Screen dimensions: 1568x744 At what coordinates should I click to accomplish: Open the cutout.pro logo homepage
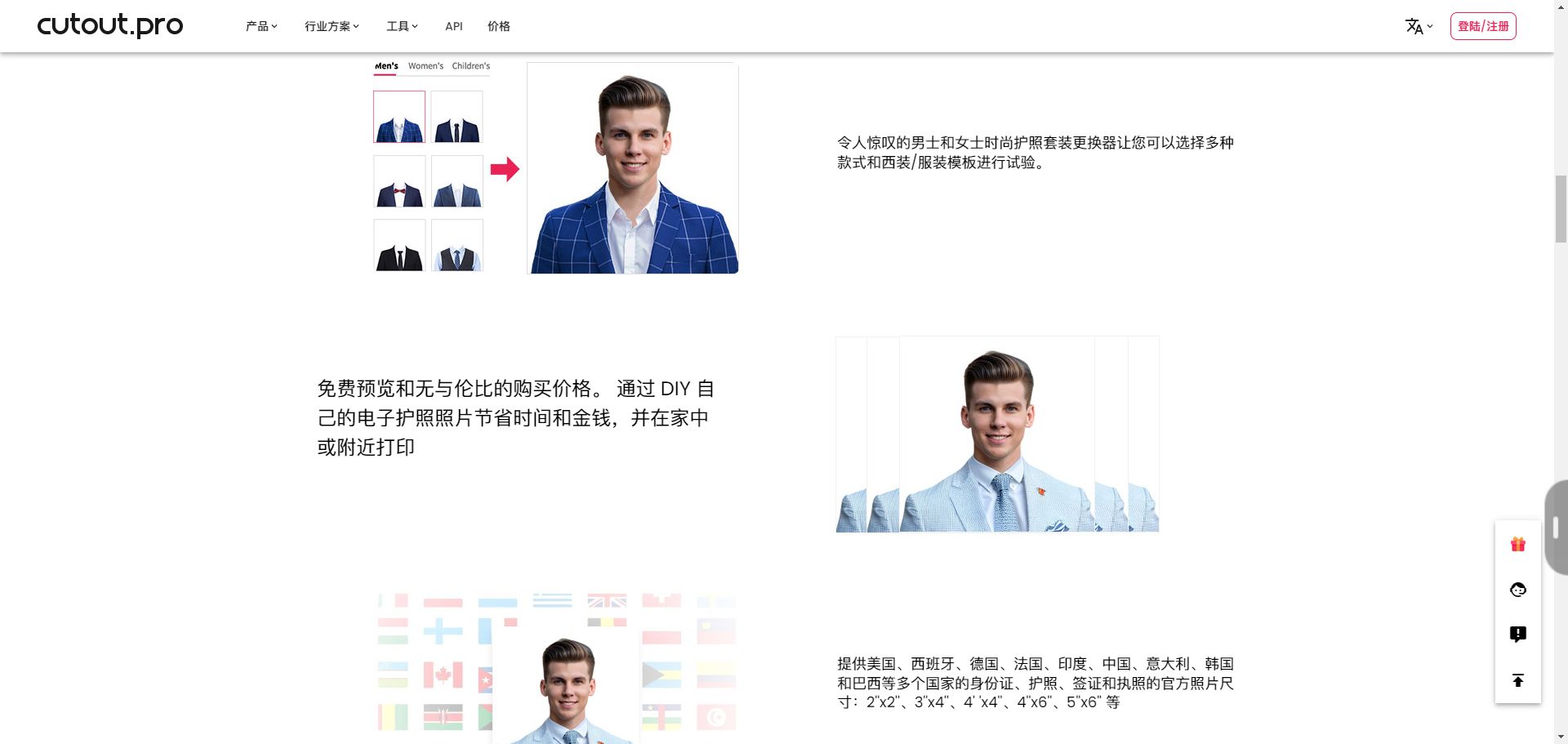tap(110, 25)
